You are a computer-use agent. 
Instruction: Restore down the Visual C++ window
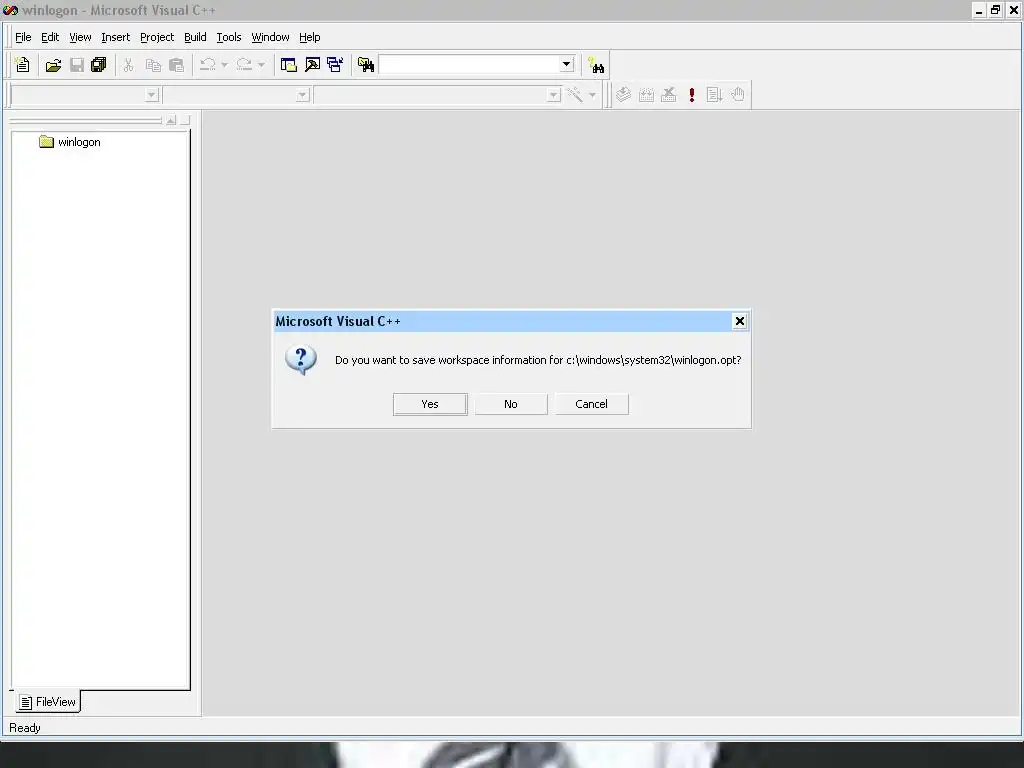click(x=995, y=10)
